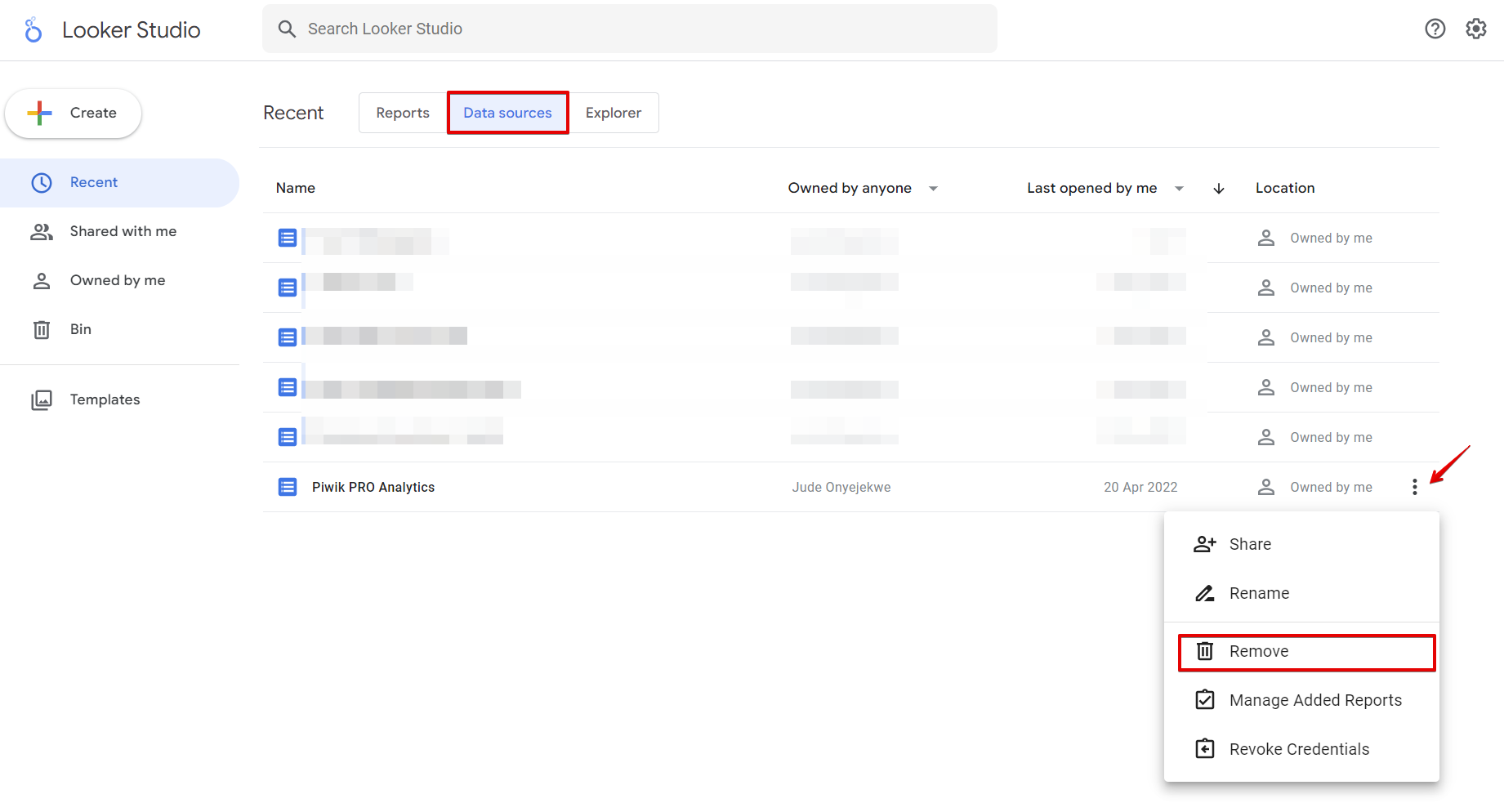
Task: Click the Looker Studio title text
Action: coord(132,30)
